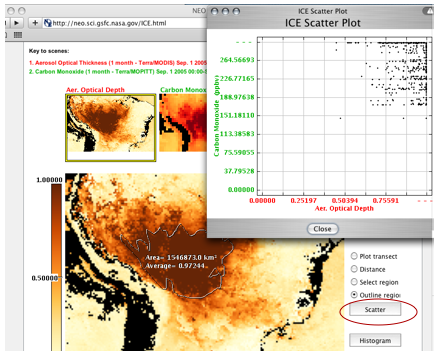Screen dimensions: 441x361
Task: Click the URL field with neo.sci.gsfc.nasa.gov address
Action: 125,23
